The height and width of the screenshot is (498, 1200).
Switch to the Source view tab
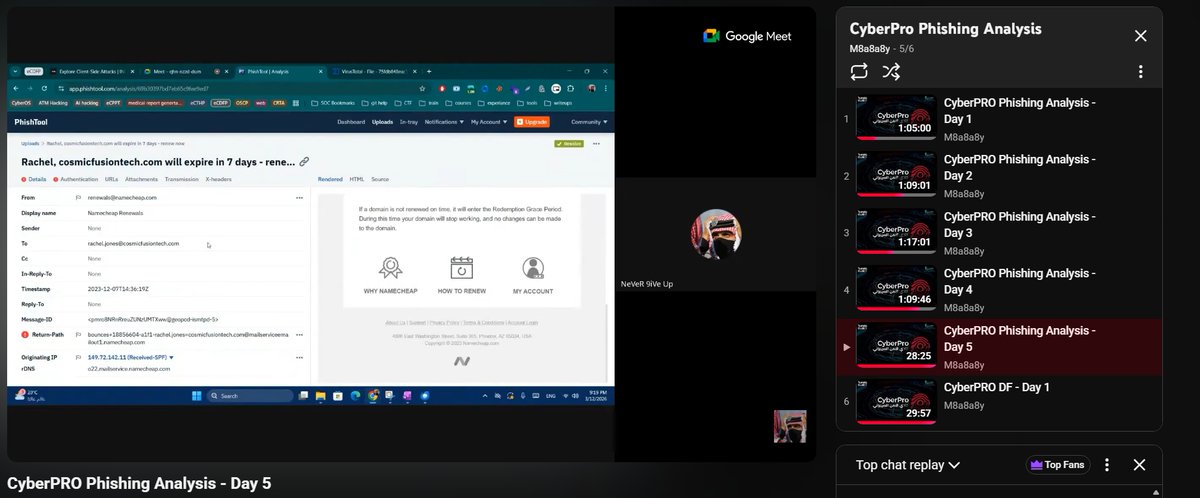[x=380, y=179]
